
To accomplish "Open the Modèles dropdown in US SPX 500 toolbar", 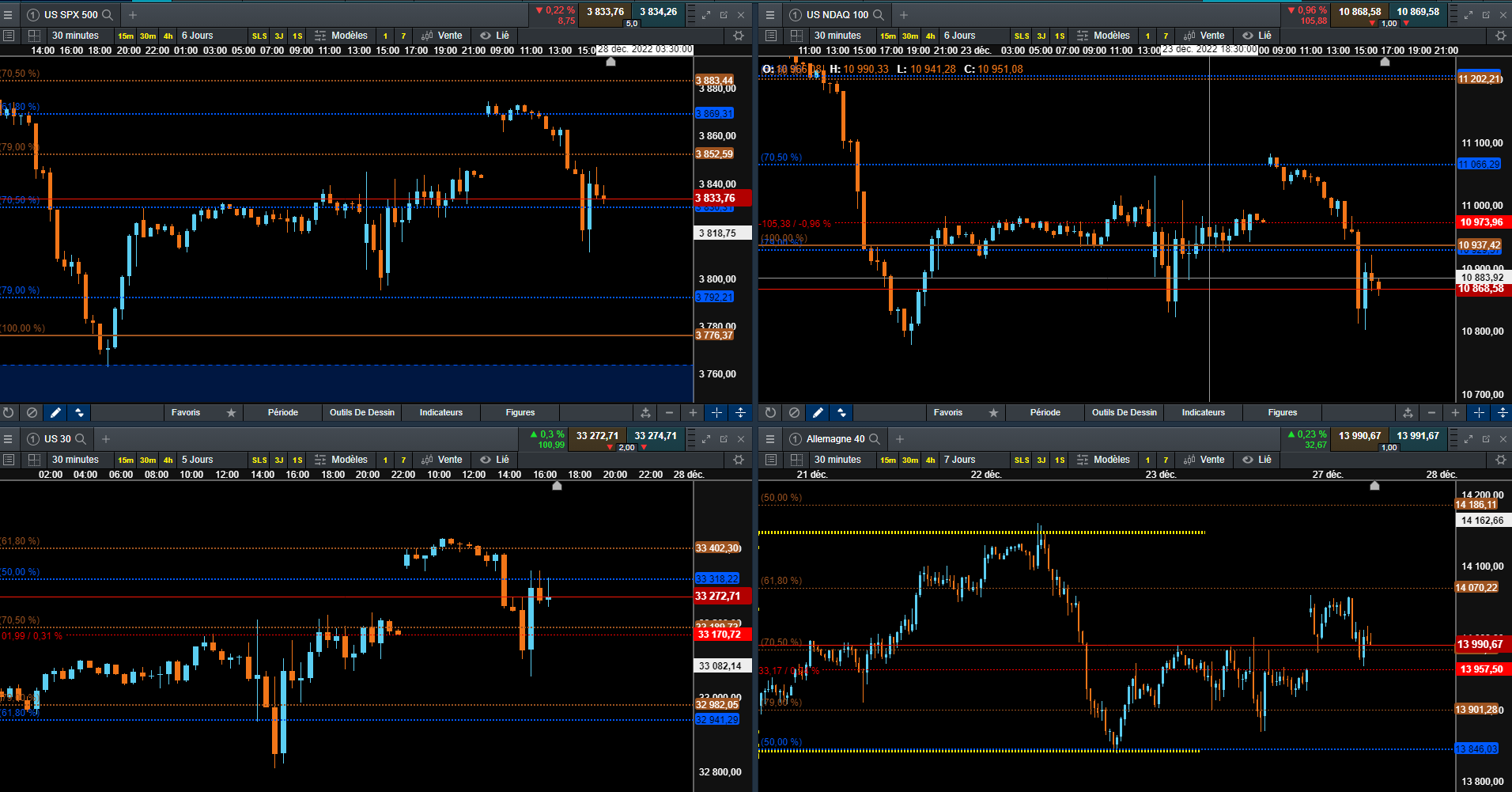I will (342, 36).
